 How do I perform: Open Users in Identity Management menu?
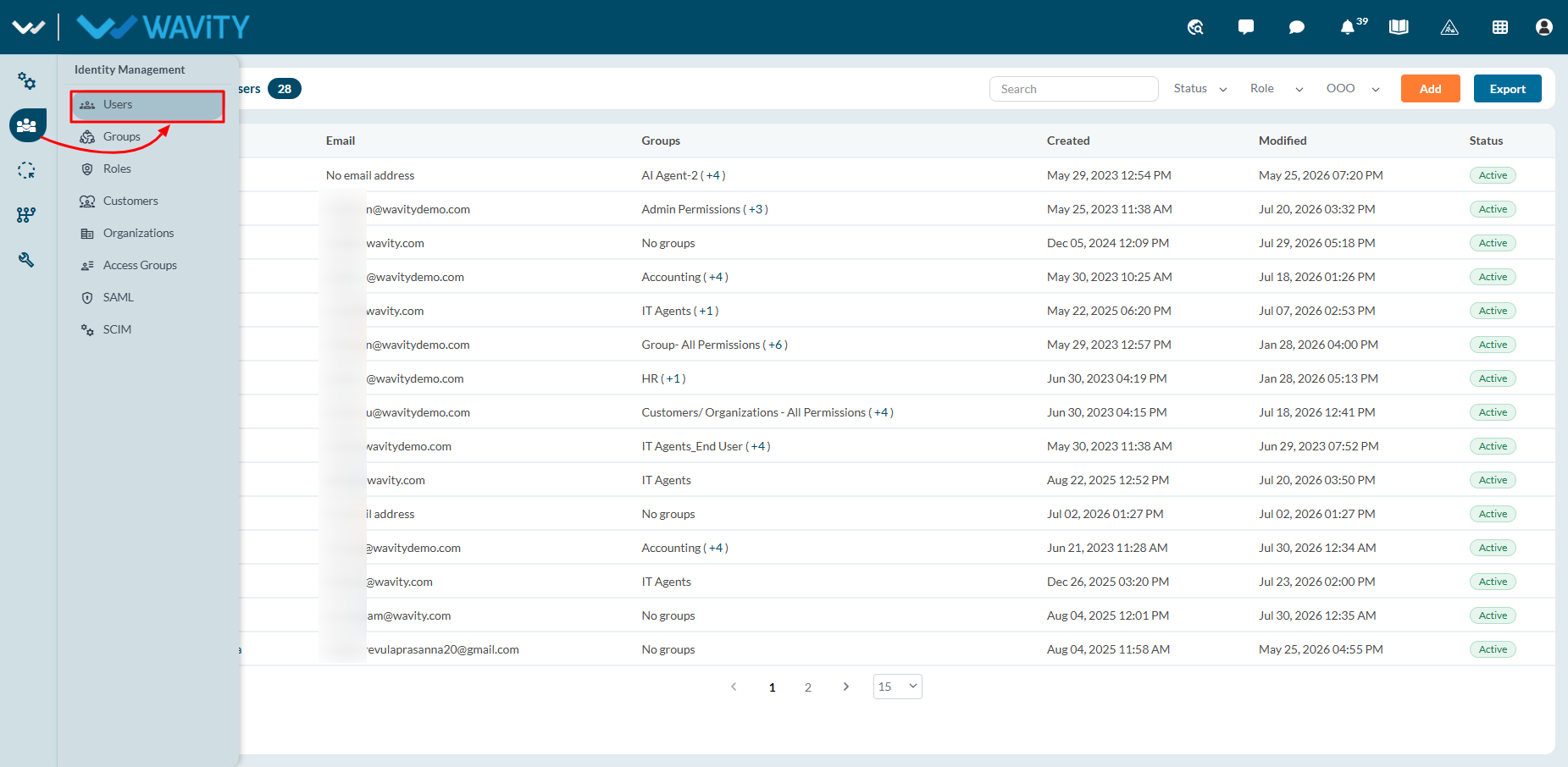[x=147, y=105]
